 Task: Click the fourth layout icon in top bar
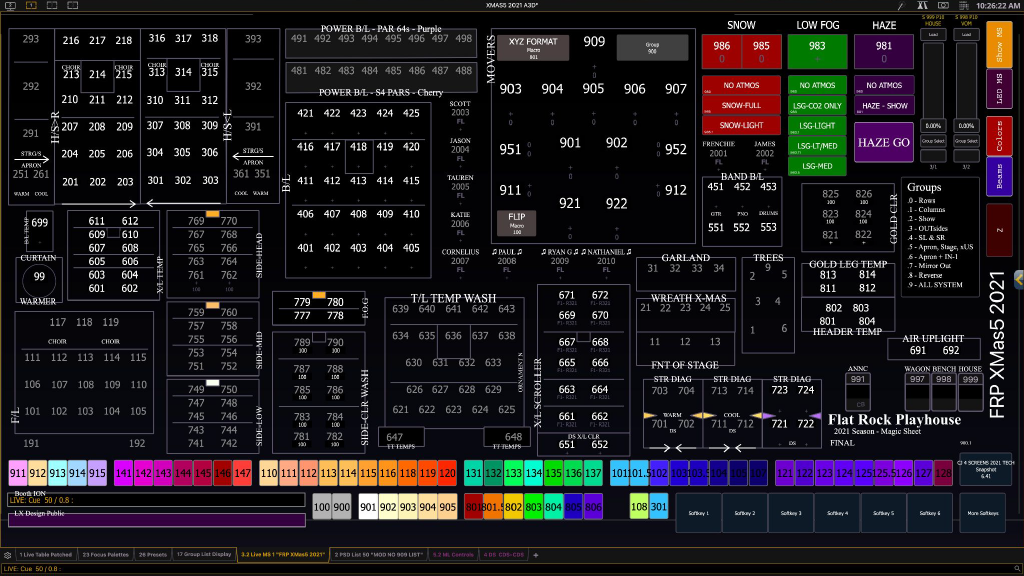point(72,5)
